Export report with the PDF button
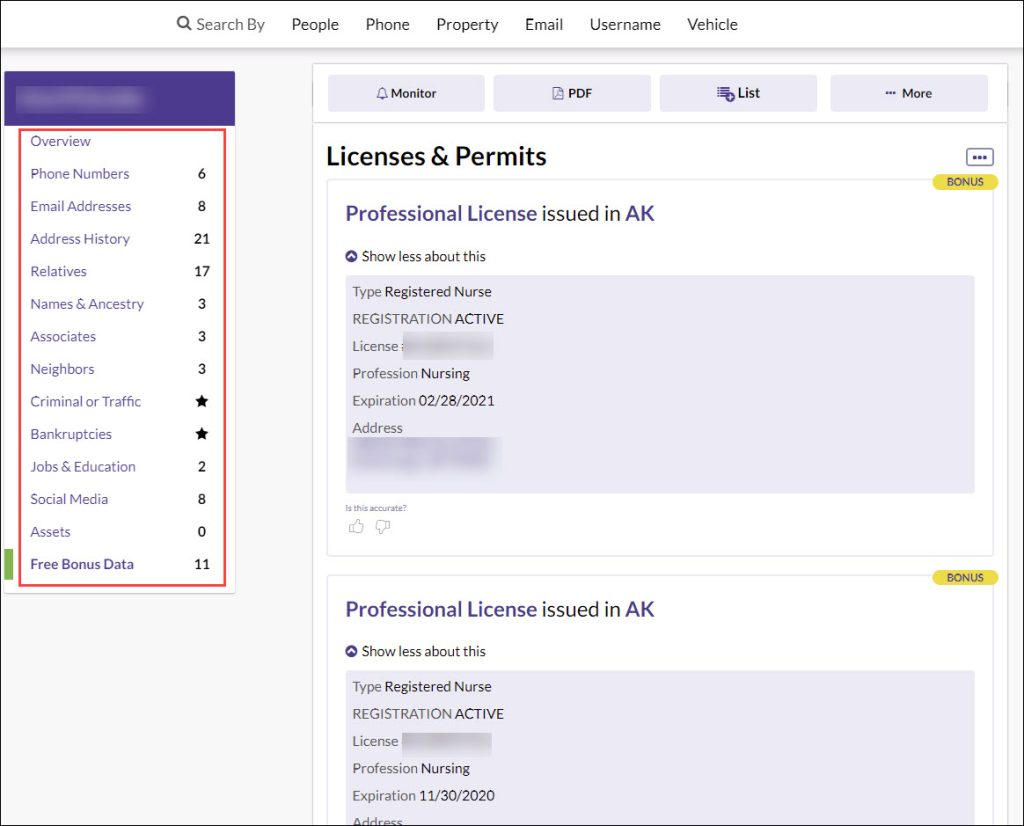 pyautogui.click(x=572, y=93)
